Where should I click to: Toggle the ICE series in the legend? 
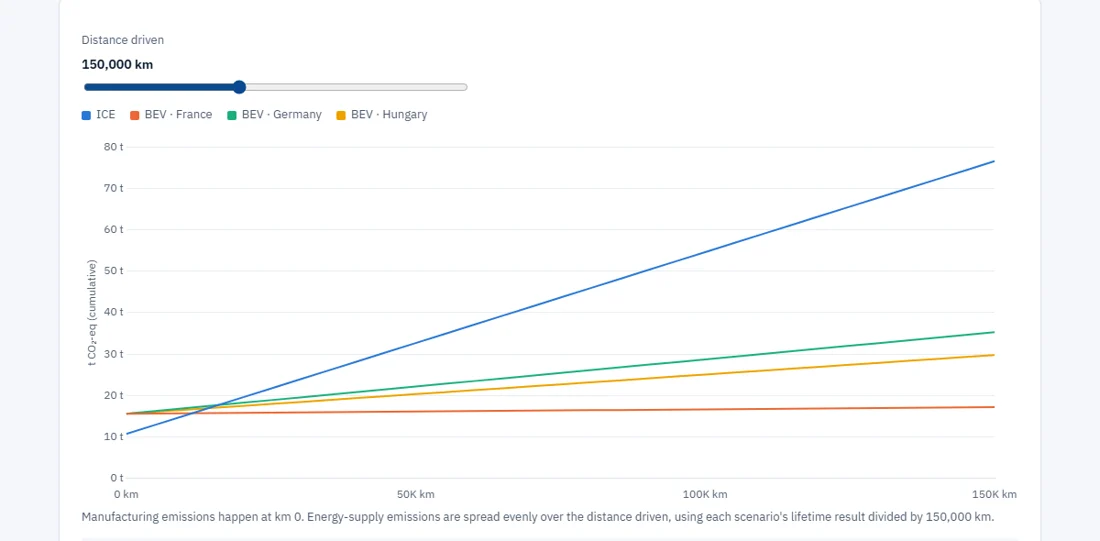pos(98,114)
